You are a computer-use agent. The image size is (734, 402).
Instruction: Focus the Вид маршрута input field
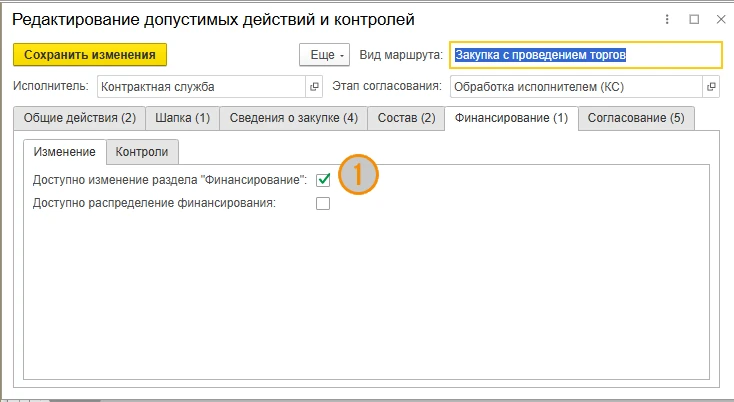coord(586,55)
